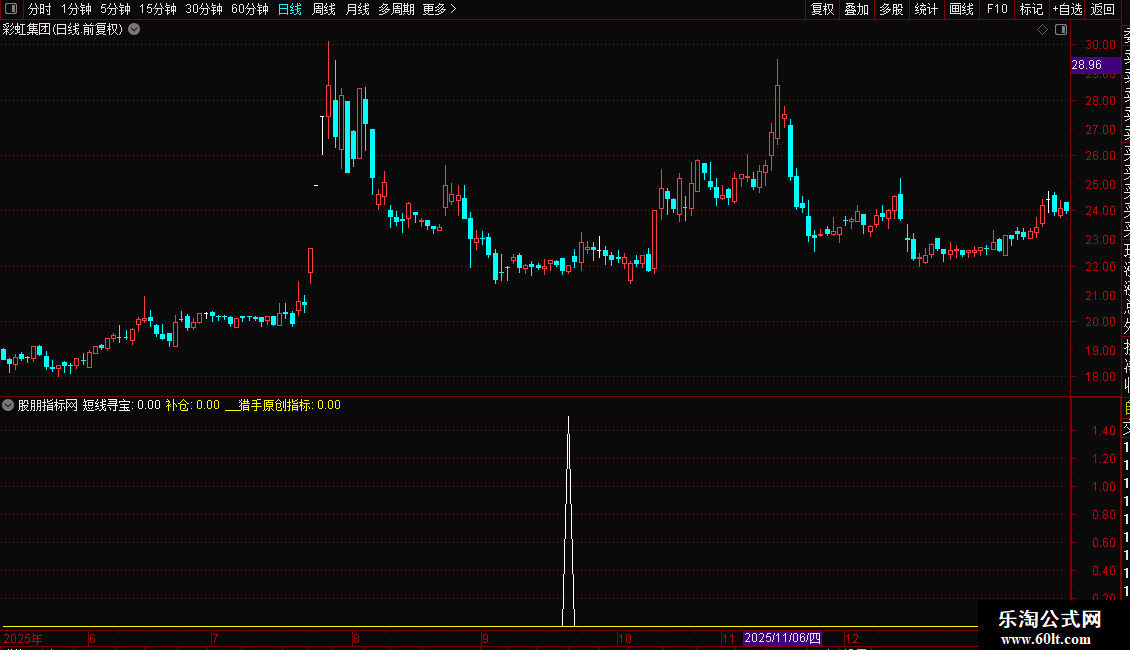Switch to 月线 monthly chart
Viewport: 1130px width, 650px height.
(x=357, y=9)
